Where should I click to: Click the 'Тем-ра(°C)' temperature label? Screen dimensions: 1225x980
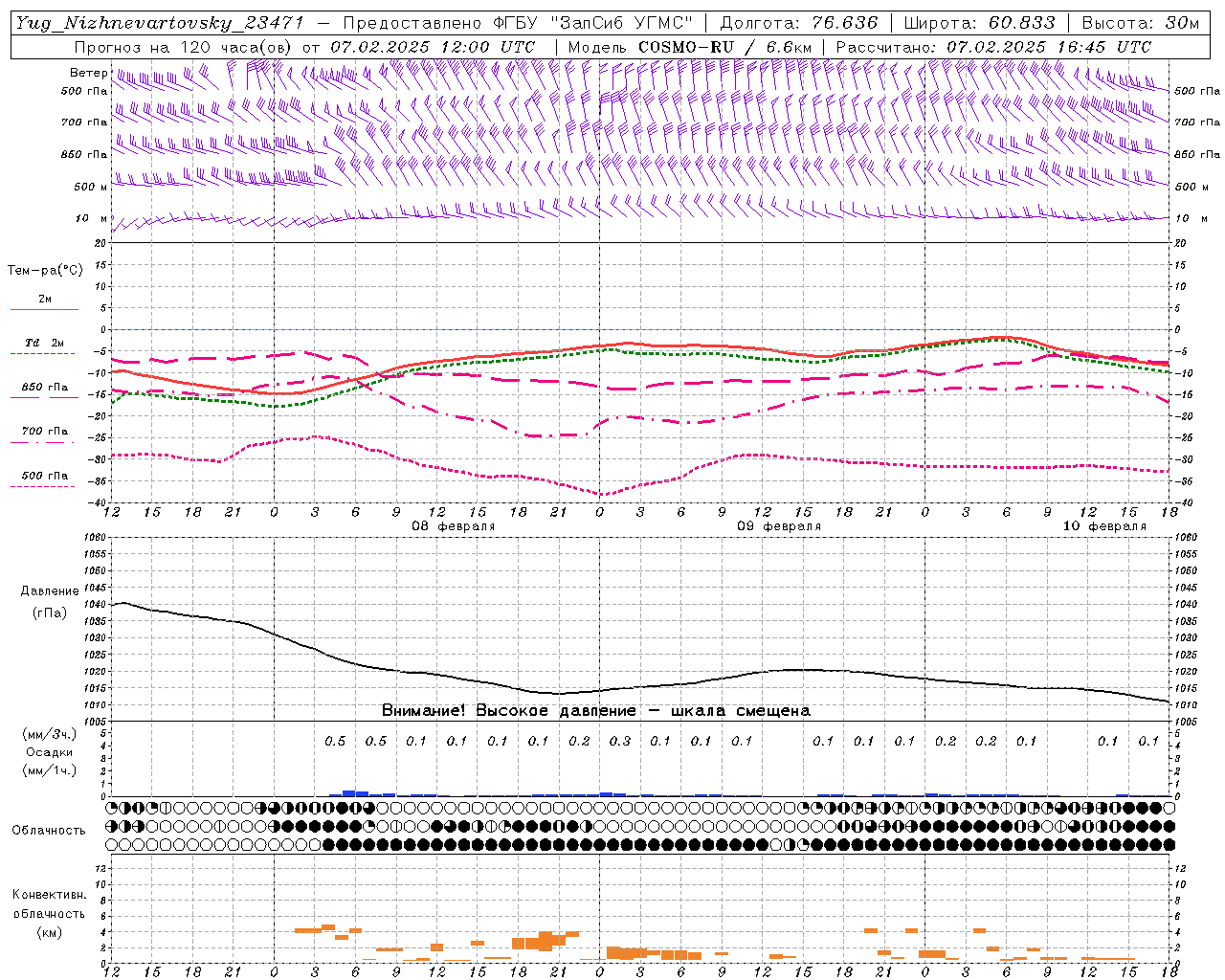click(45, 271)
